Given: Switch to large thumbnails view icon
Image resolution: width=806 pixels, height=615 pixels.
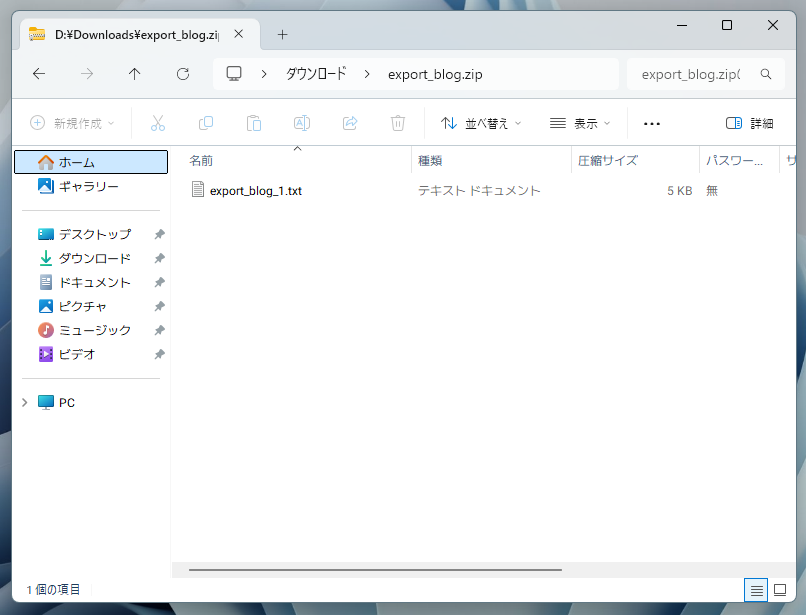Looking at the screenshot, I should pyautogui.click(x=780, y=589).
